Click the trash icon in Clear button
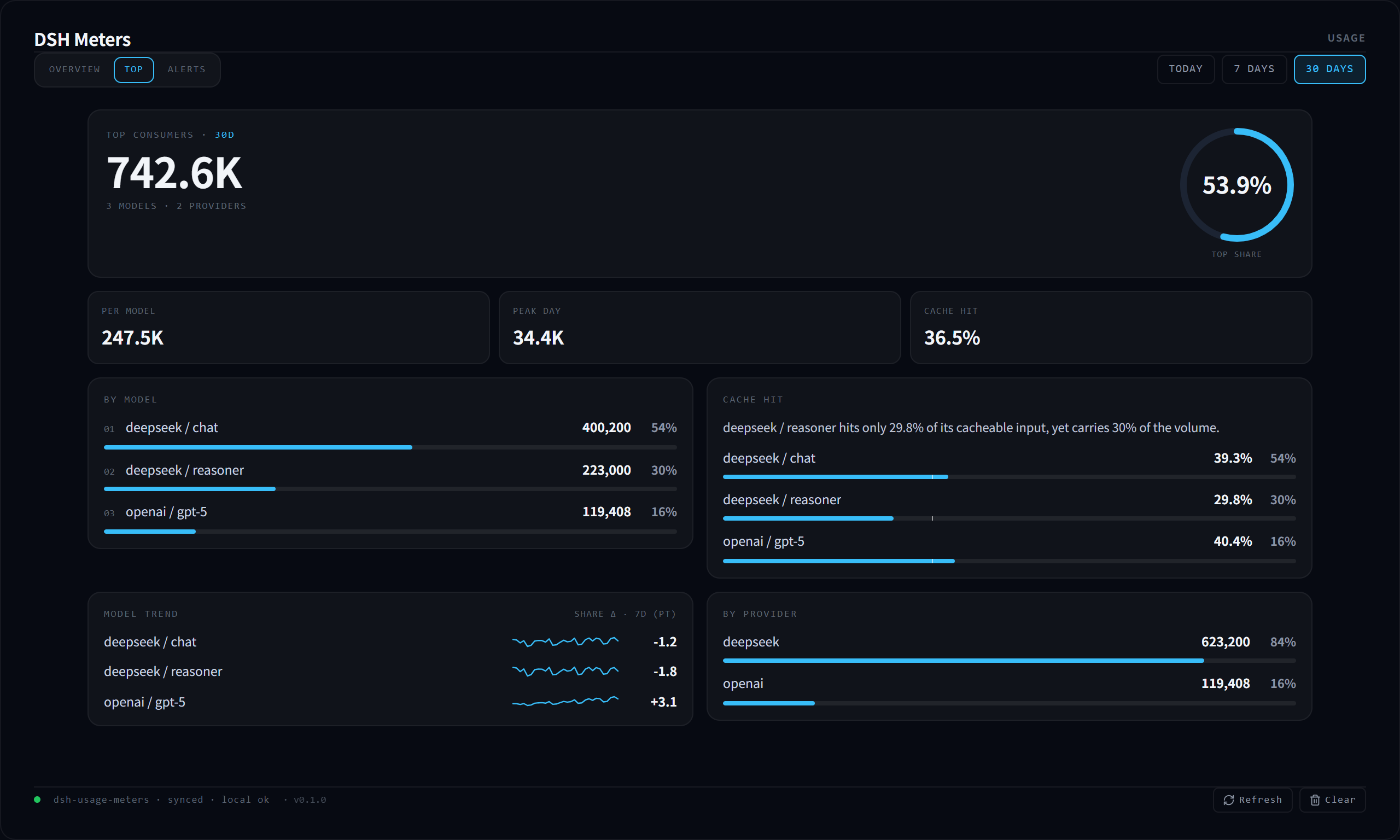This screenshot has width=1400, height=840. [1315, 800]
